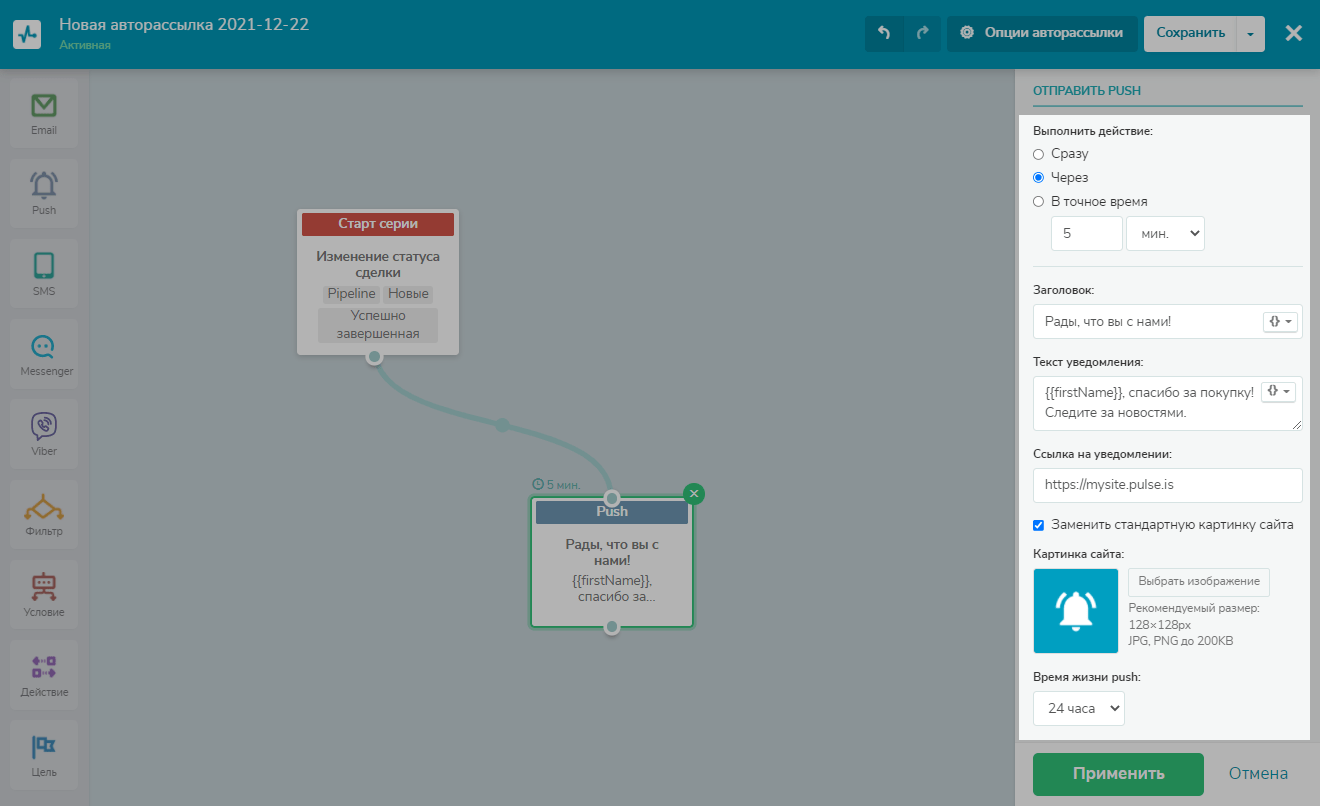Viewport: 1320px width, 806px height.
Task: Select the В точное время radio option
Action: coord(1038,201)
